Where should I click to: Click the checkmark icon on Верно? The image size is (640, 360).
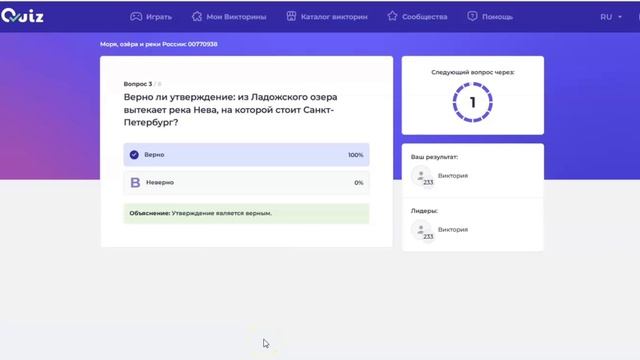[x=134, y=155]
